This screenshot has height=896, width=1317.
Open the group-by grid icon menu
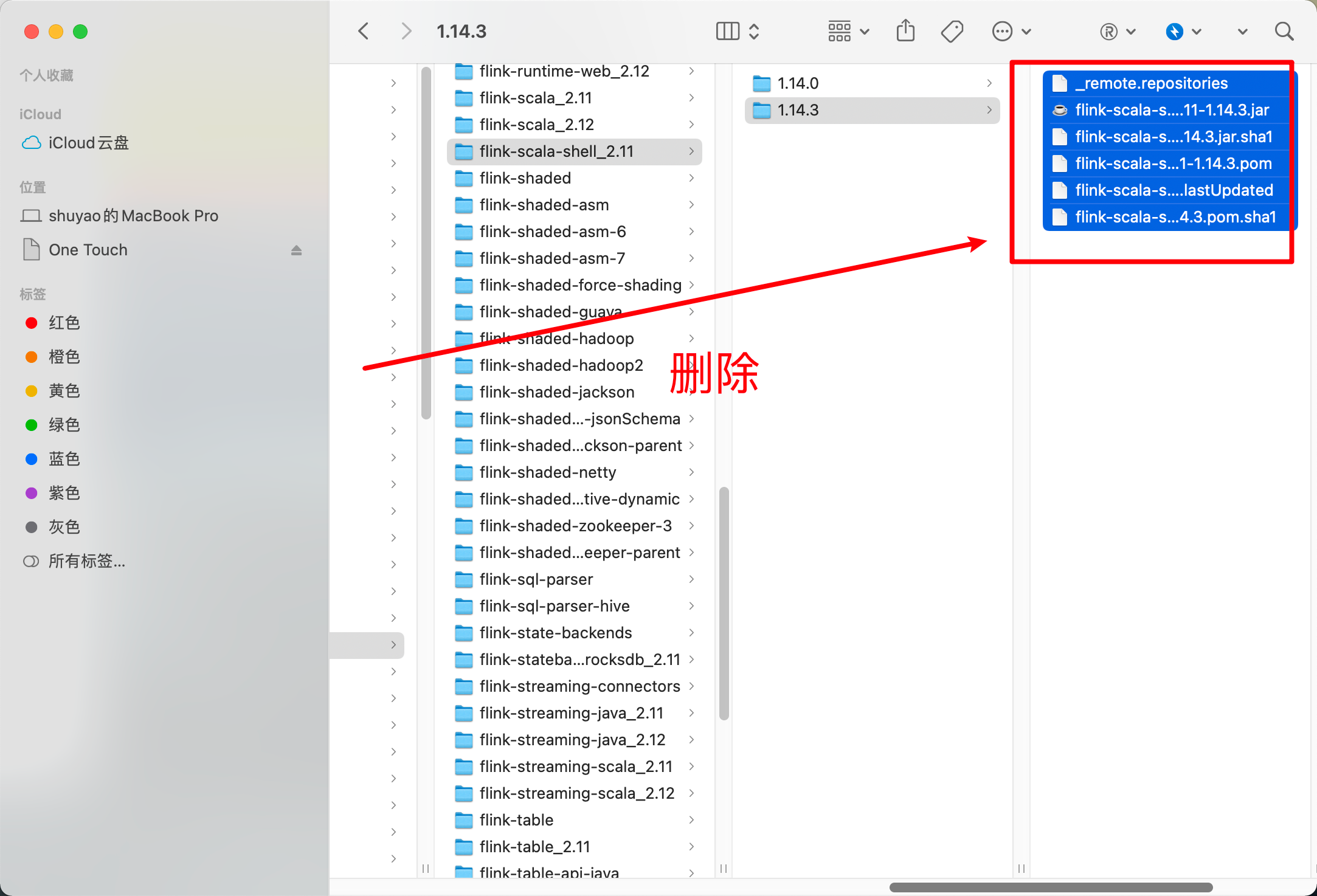tap(848, 31)
